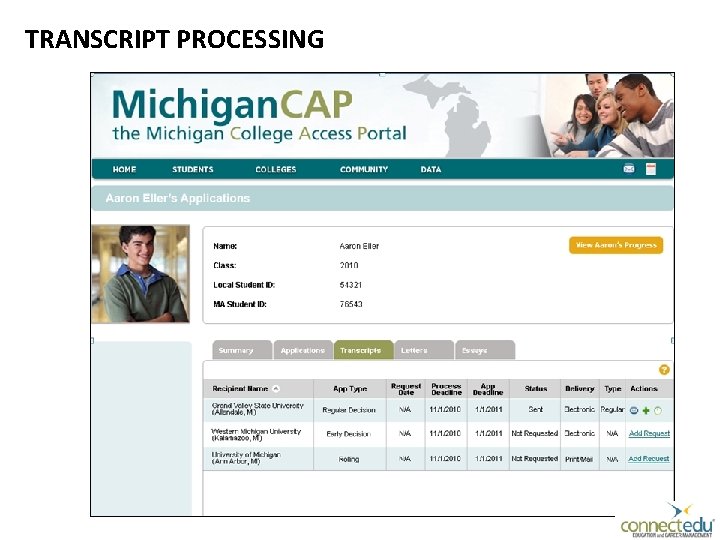The width and height of the screenshot is (720, 540).
Task: Click View Aaron's Progress button
Action: [x=616, y=245]
